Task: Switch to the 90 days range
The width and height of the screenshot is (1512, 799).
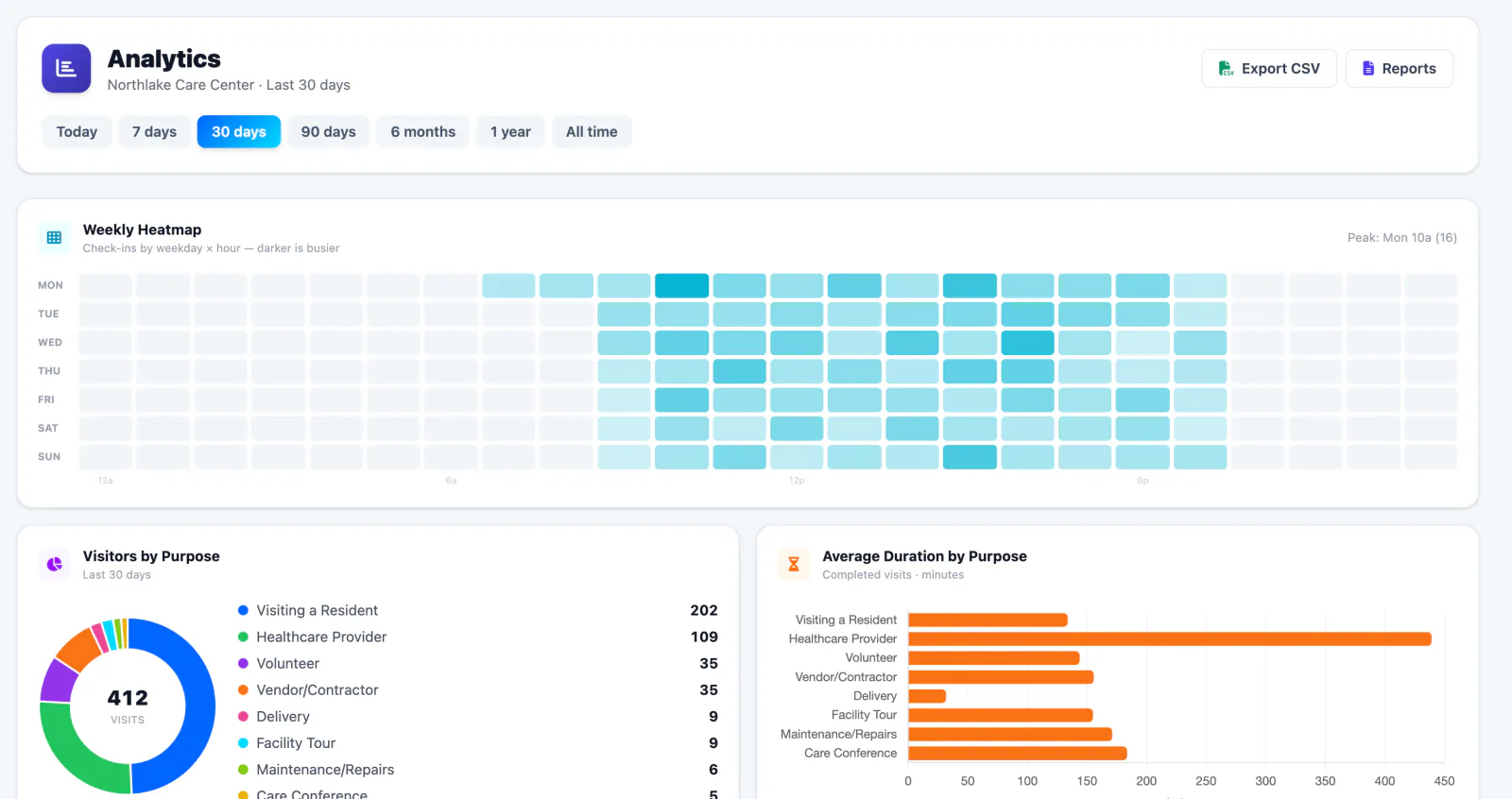Action: click(x=328, y=132)
